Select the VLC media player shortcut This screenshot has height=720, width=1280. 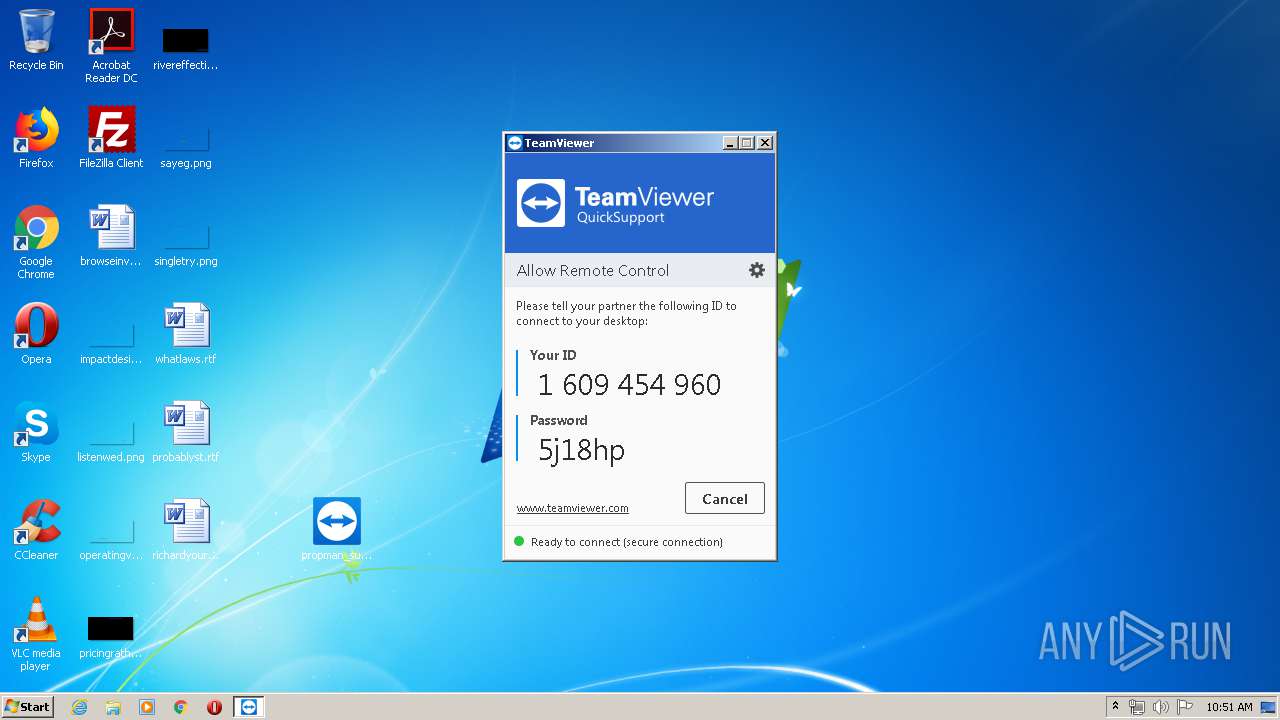[36, 634]
